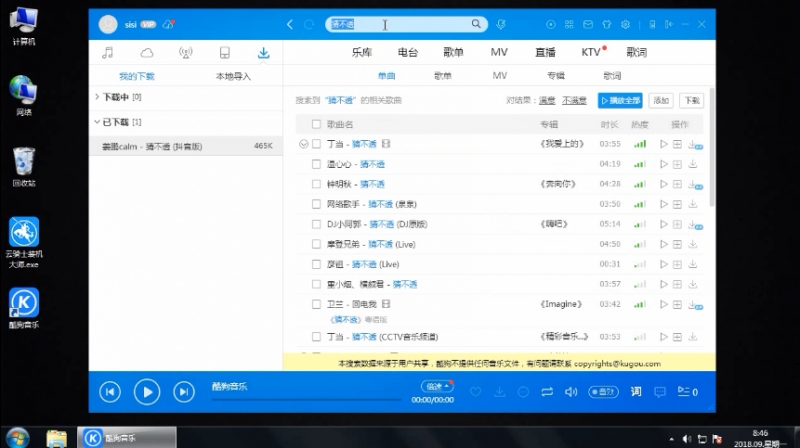Check the 钟明秋 - 猜不透 checkbox
800x448 pixels.
(x=316, y=184)
